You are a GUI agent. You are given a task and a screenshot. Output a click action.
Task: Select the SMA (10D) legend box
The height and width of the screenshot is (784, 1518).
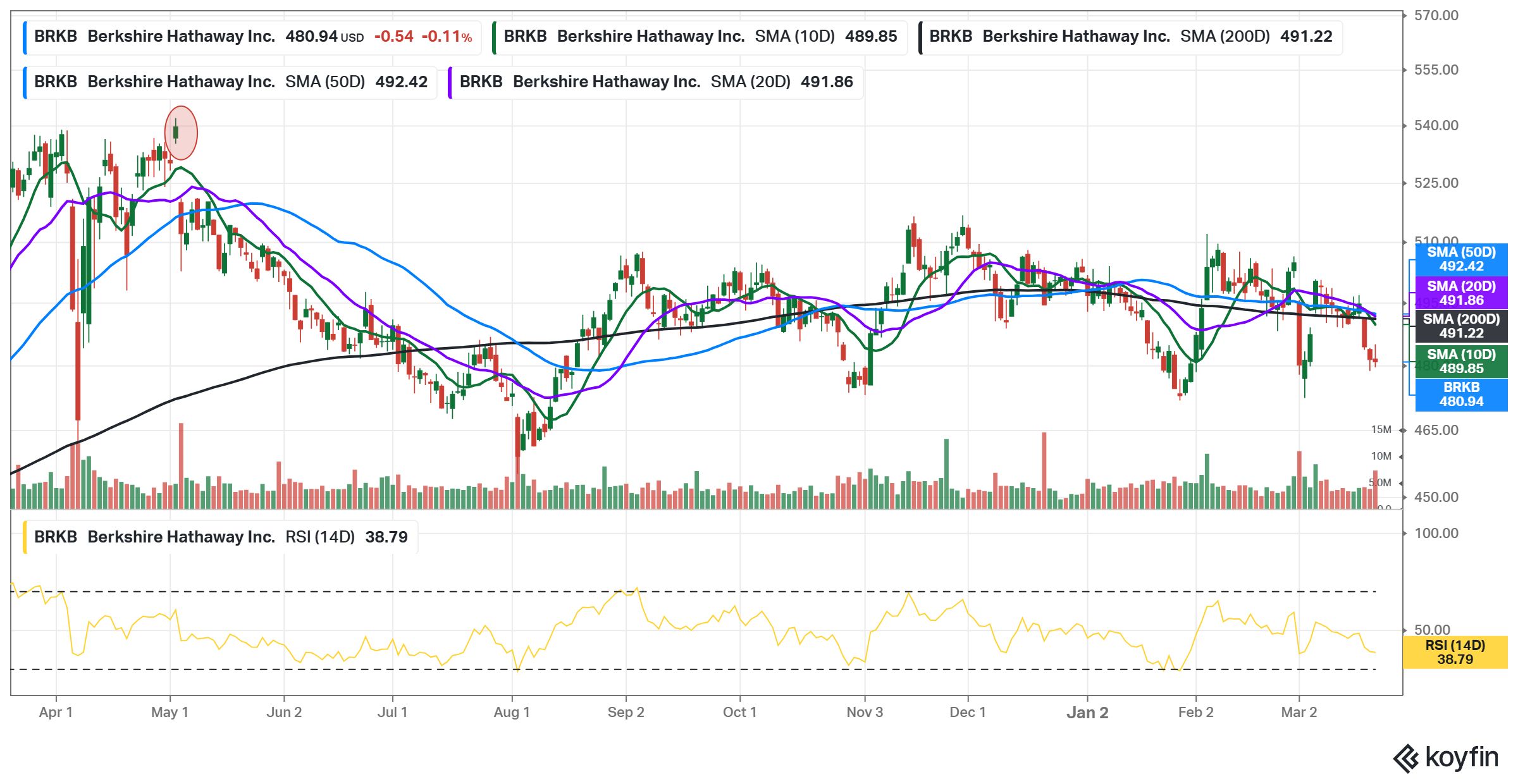tap(700, 37)
